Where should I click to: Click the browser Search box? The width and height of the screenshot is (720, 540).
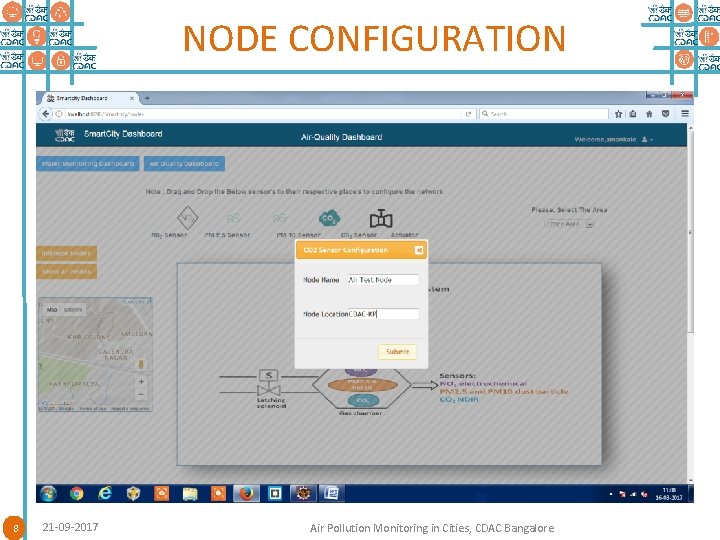(x=544, y=114)
